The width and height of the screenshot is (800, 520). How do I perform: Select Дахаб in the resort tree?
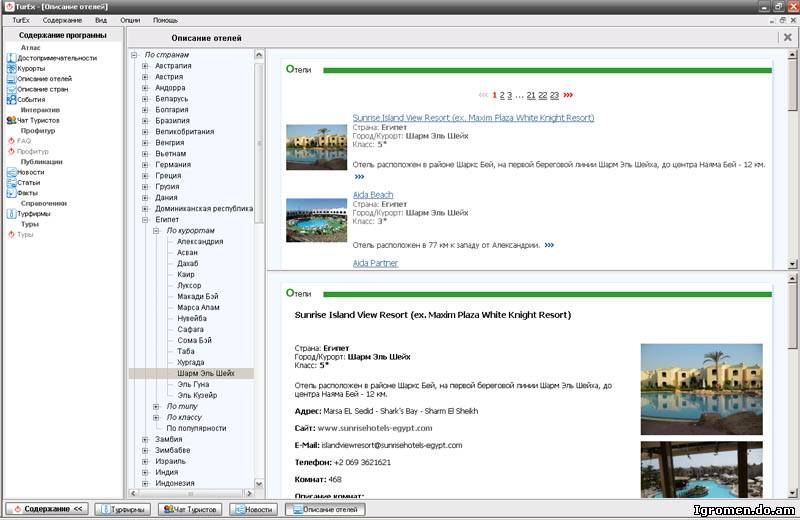187,263
